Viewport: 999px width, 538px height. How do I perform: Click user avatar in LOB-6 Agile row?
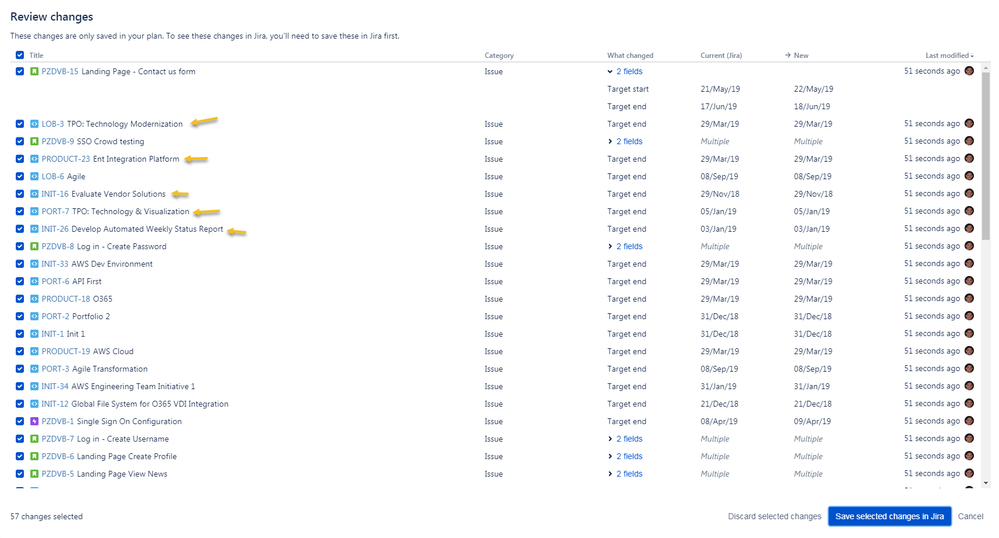point(969,176)
